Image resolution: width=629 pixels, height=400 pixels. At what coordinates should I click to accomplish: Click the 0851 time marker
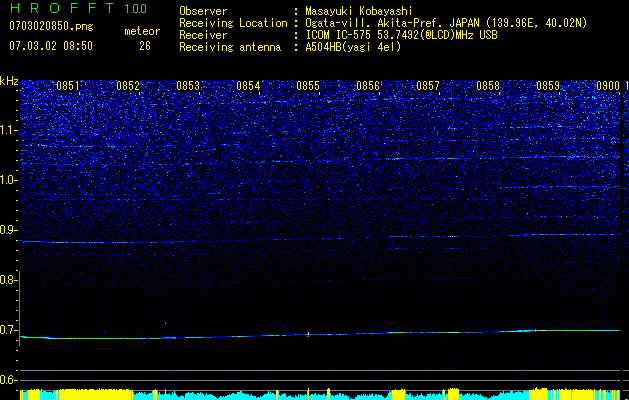tap(68, 86)
